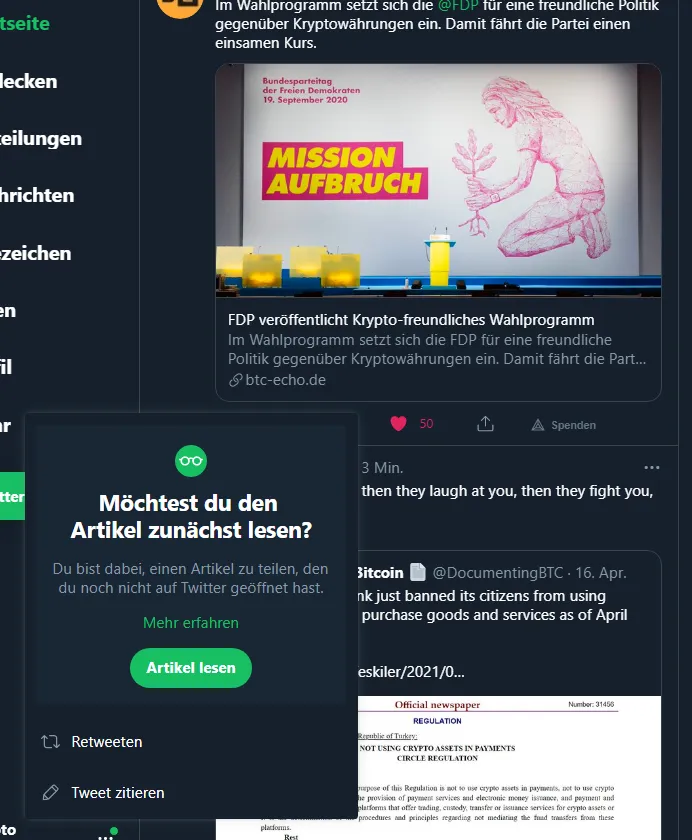The image size is (692, 840).
Task: Click the @FDP mention link
Action: point(457,6)
